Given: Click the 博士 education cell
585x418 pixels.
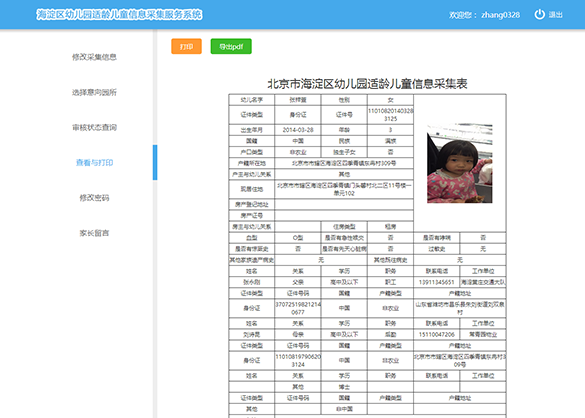Looking at the screenshot, I should (344, 387).
